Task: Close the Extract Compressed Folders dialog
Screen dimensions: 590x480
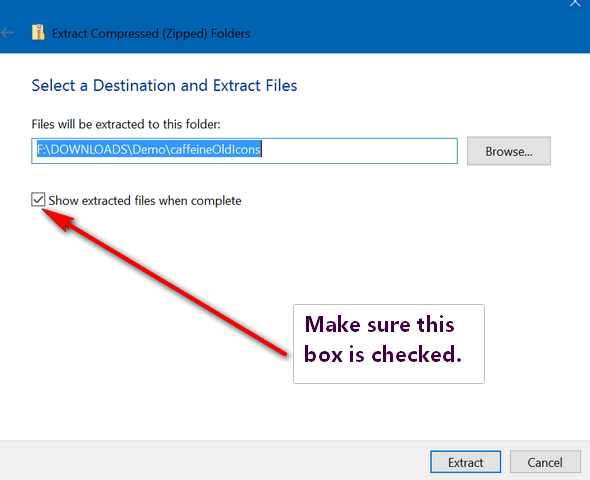Action: coord(575,3)
